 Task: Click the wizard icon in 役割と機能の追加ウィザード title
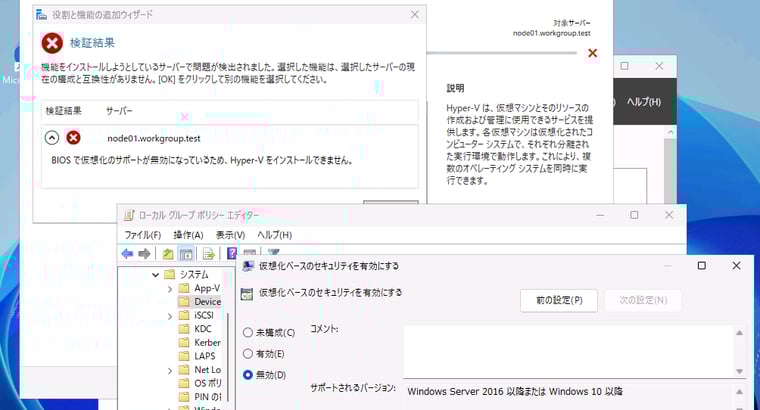pos(41,15)
